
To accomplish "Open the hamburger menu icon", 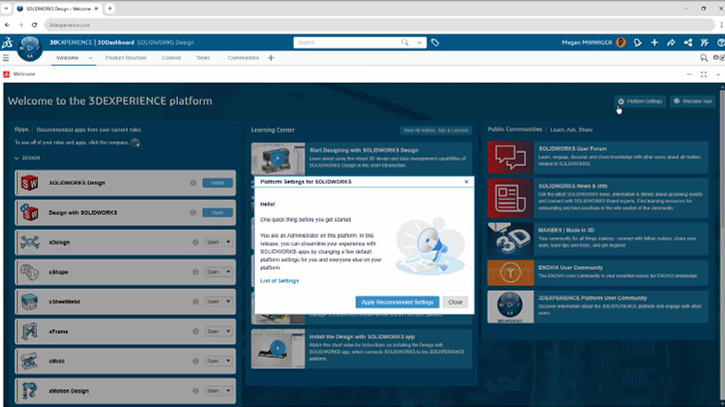I will pyautogui.click(x=6, y=58).
